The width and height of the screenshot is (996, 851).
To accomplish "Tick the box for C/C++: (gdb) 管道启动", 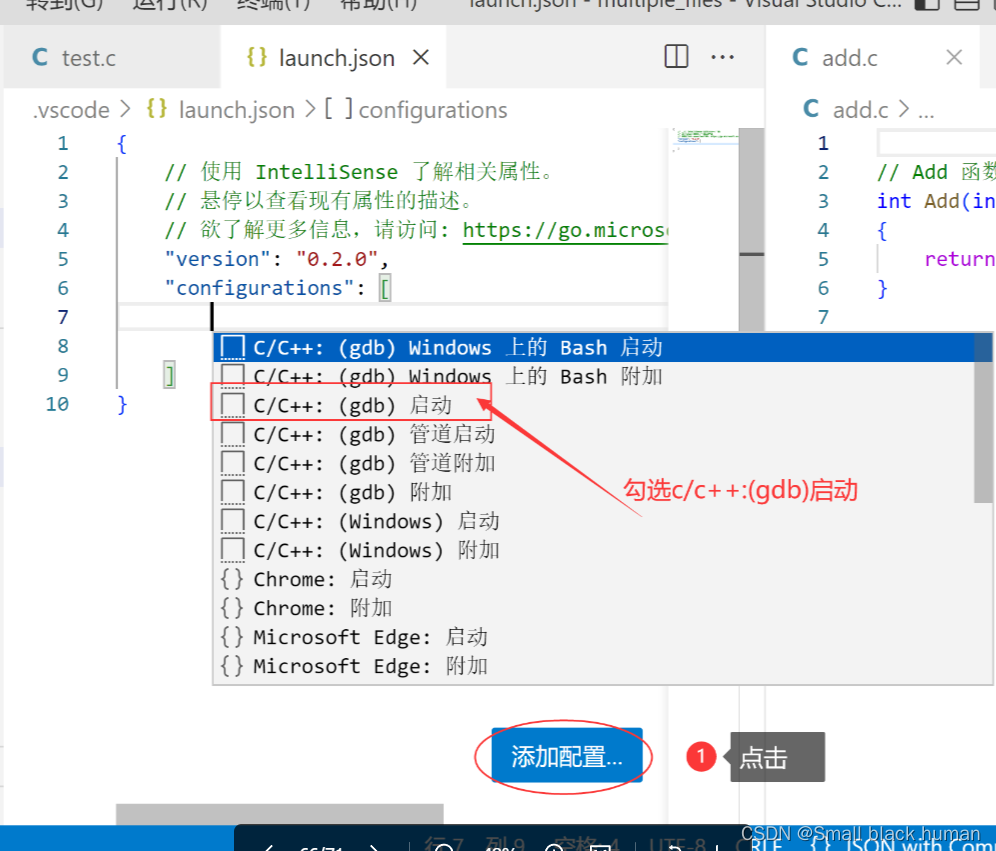I will pos(232,434).
